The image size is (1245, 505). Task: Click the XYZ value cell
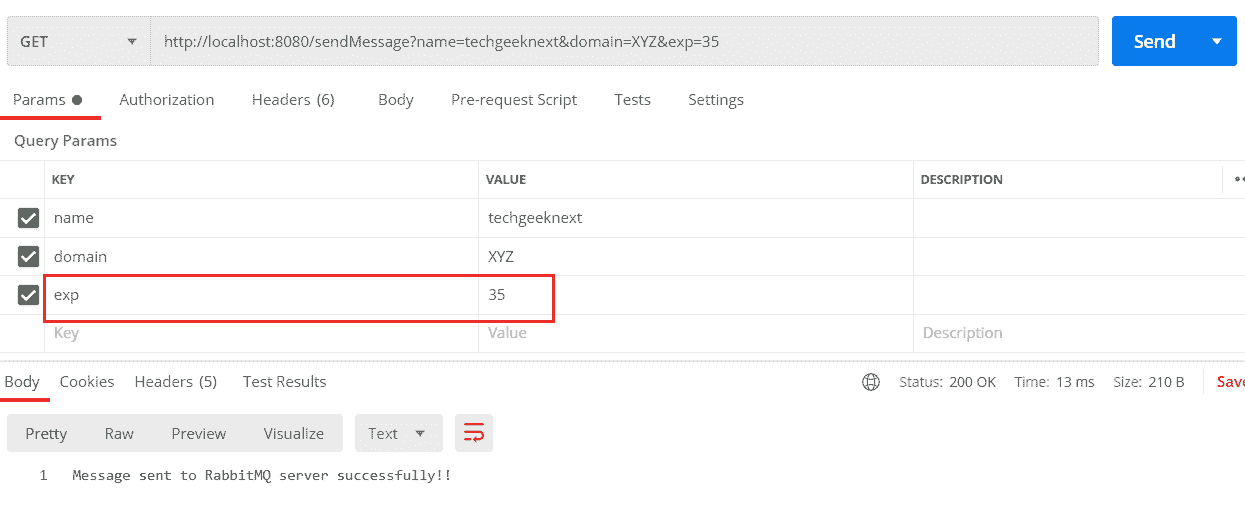point(696,257)
